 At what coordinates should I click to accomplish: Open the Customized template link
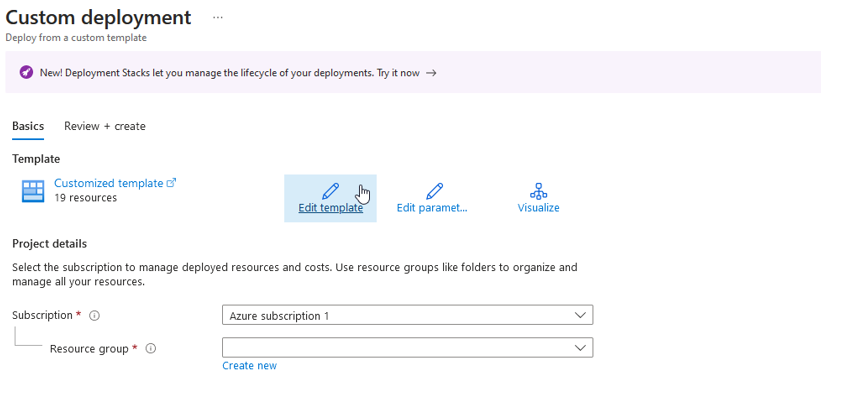pyautogui.click(x=108, y=183)
